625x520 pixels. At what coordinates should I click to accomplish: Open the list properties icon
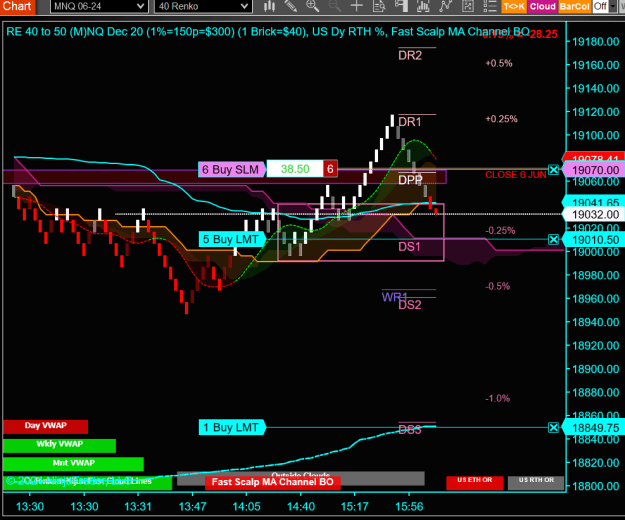(x=489, y=6)
